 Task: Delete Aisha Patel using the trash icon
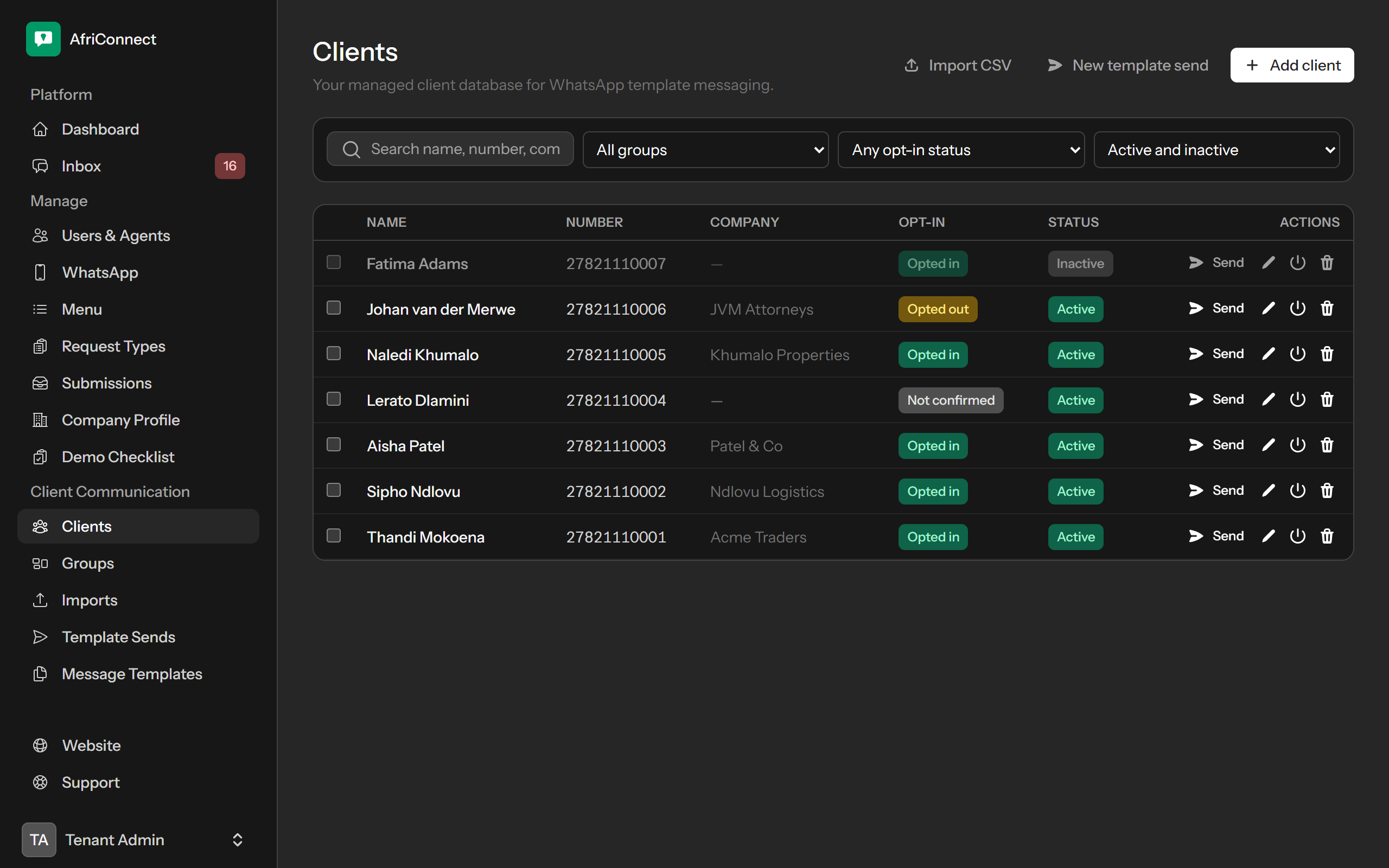coord(1327,445)
